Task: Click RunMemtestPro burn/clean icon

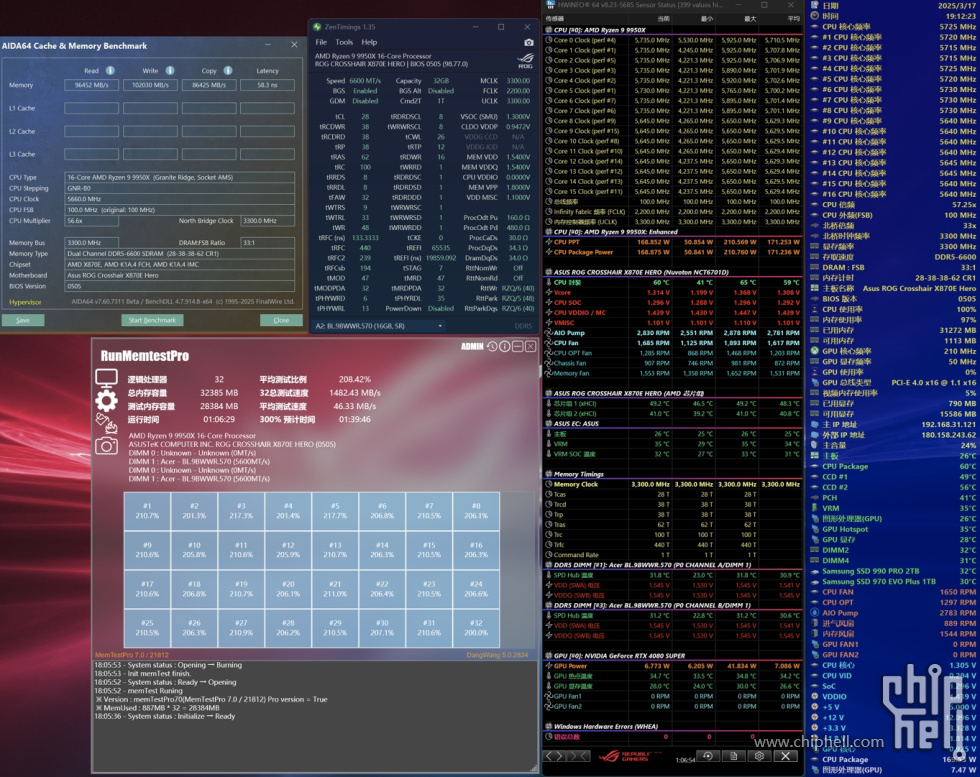Action: click(x=106, y=423)
